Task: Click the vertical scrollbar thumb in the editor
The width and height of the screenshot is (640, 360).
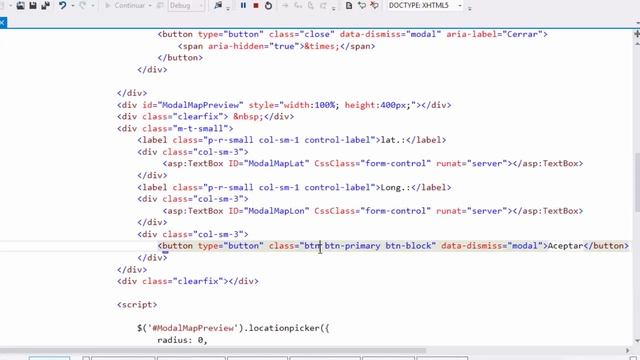Action: coord(637,182)
